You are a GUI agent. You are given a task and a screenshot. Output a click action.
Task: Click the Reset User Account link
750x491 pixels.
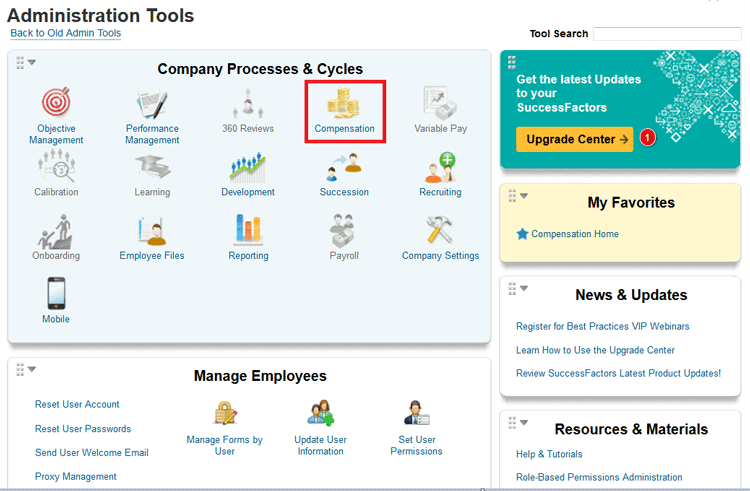77,404
